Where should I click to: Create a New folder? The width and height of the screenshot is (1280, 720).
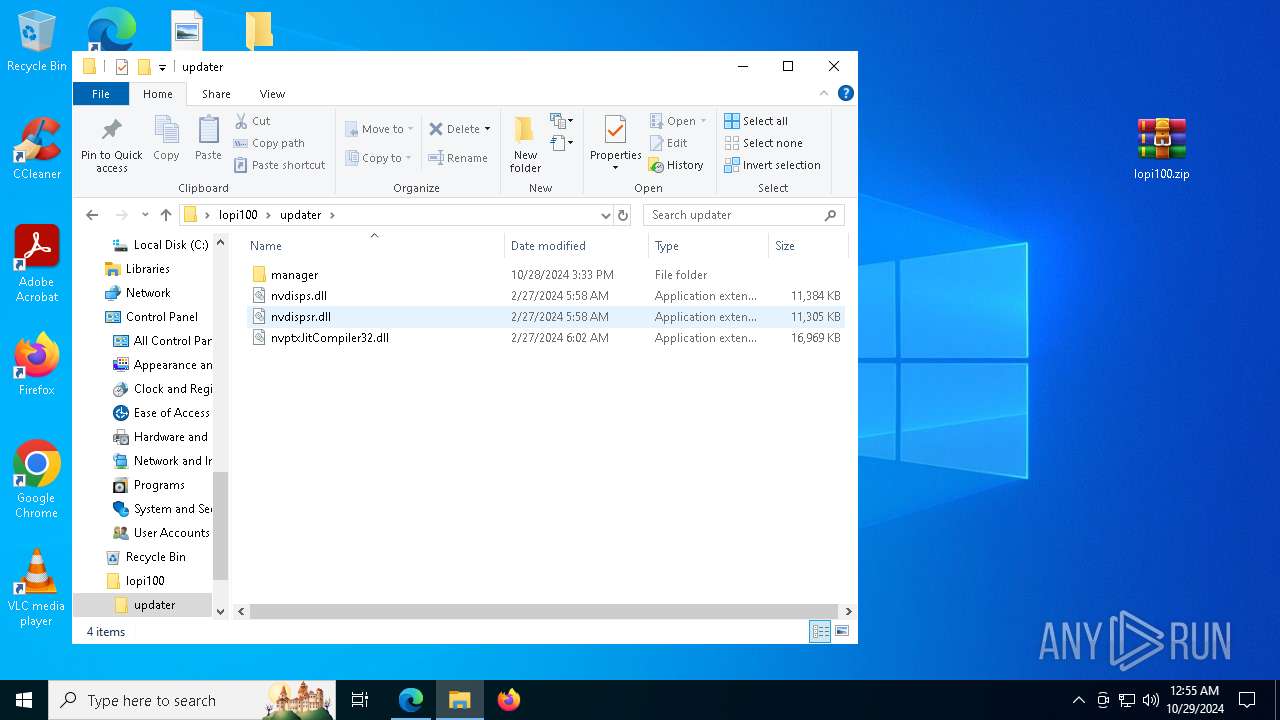[525, 145]
